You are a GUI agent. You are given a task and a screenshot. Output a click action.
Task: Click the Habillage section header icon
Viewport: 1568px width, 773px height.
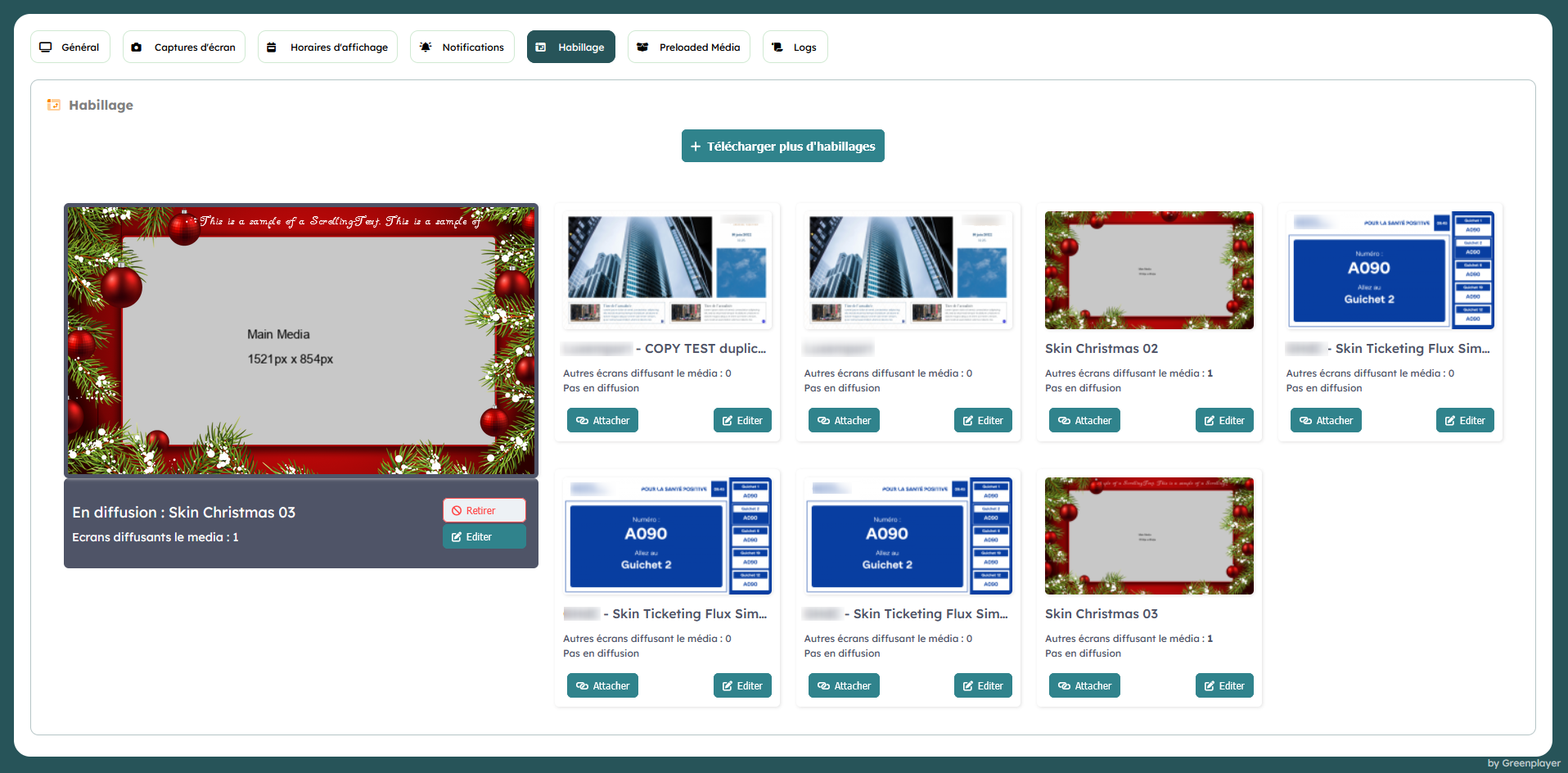[x=54, y=105]
